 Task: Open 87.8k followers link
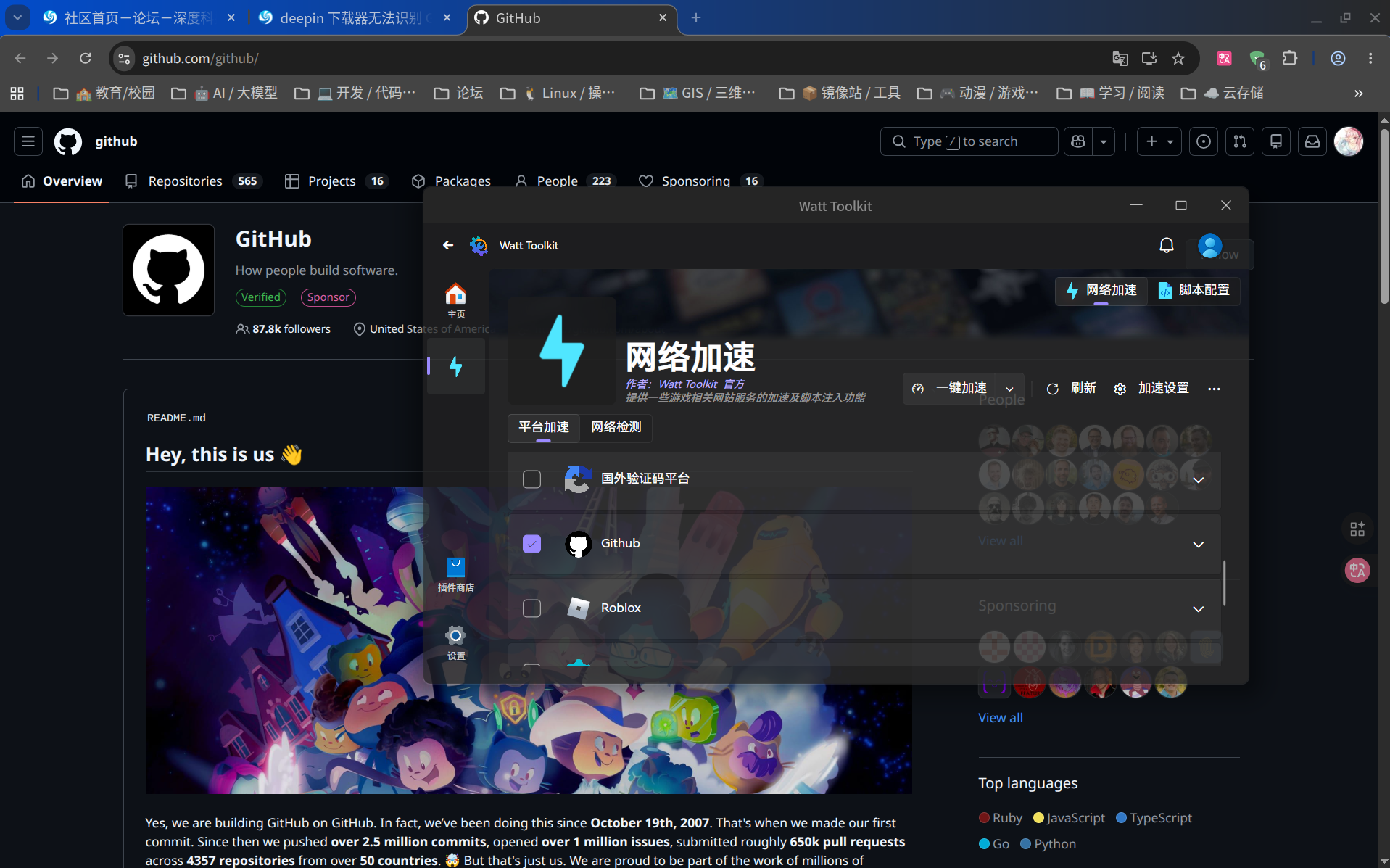click(x=283, y=329)
